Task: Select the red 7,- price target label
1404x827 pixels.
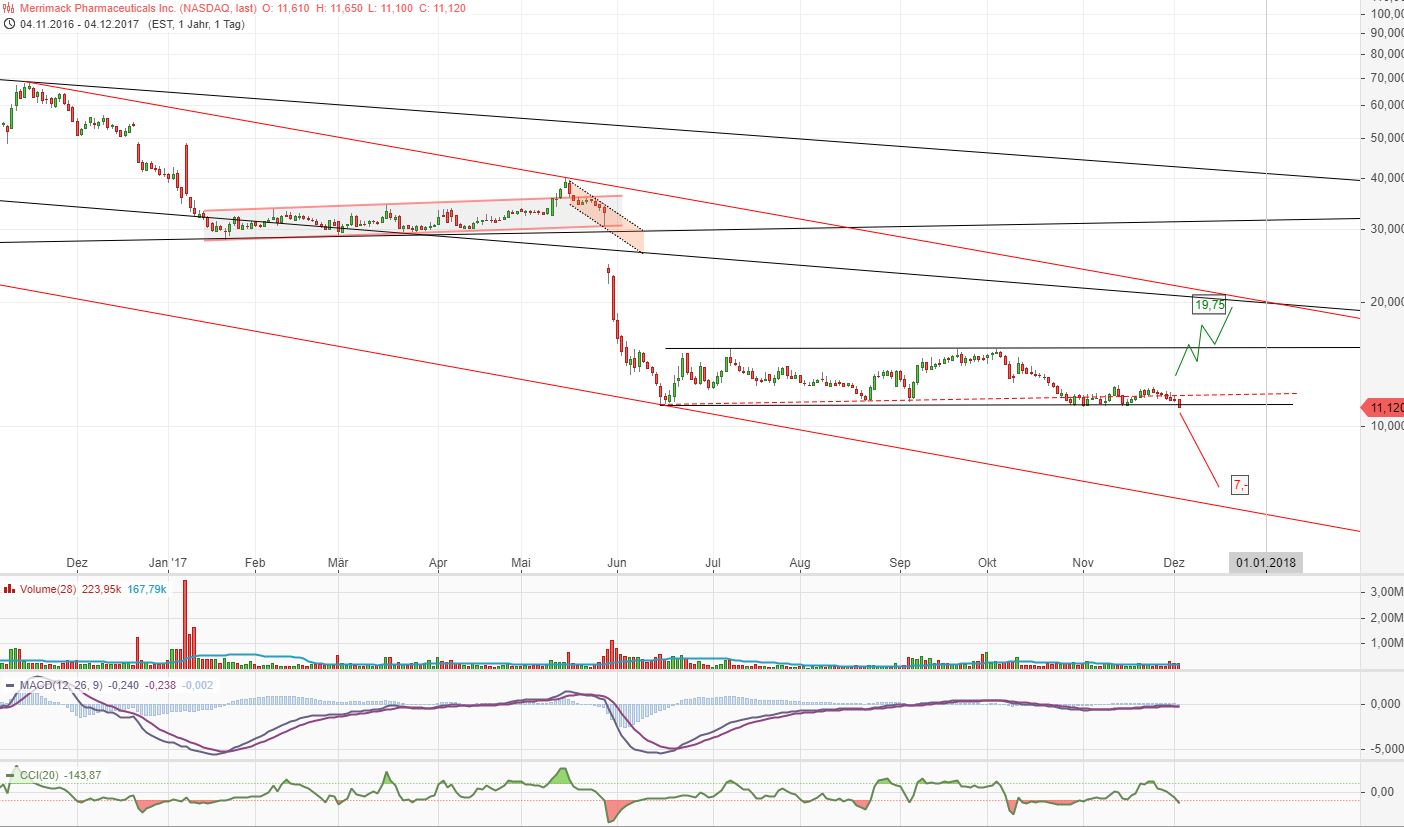Action: coord(1239,485)
